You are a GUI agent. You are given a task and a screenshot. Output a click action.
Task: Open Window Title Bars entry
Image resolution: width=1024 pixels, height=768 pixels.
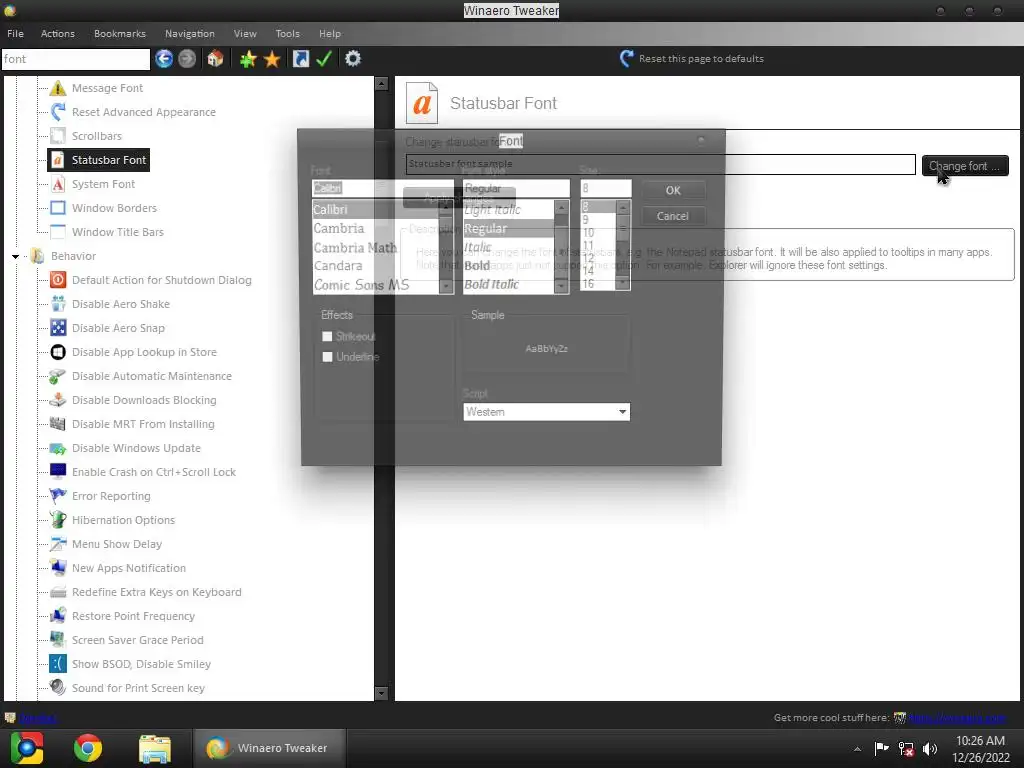coord(118,232)
